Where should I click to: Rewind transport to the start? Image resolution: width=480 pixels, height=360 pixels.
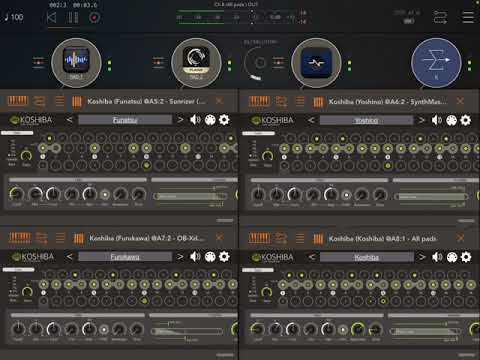click(x=52, y=17)
